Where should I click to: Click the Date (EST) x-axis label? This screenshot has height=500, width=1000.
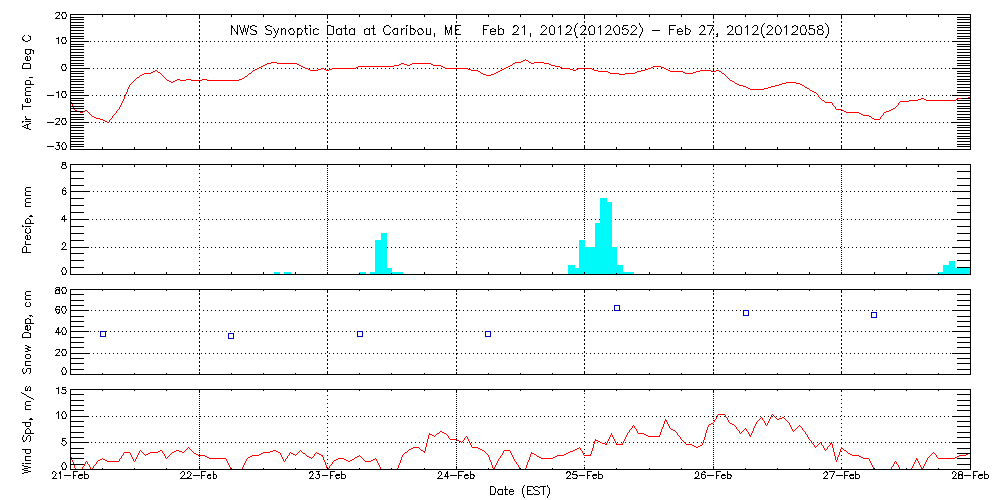coord(521,490)
